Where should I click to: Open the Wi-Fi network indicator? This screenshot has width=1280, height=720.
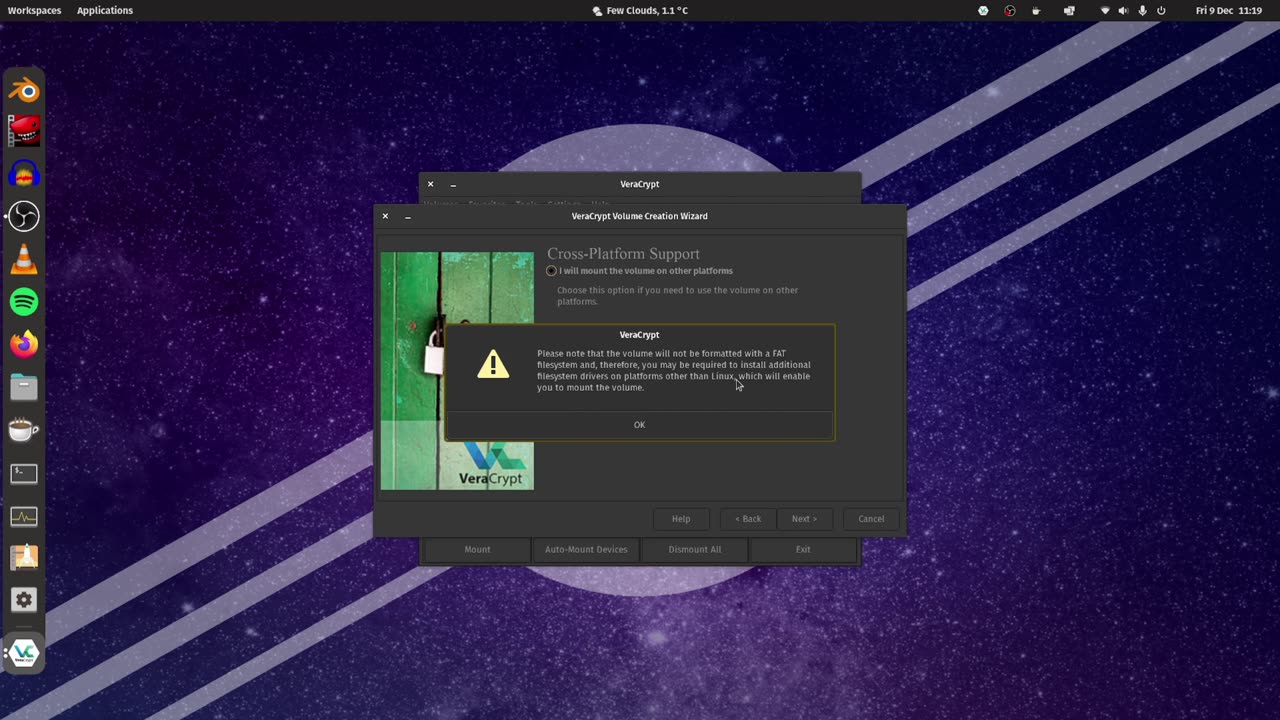(1105, 10)
